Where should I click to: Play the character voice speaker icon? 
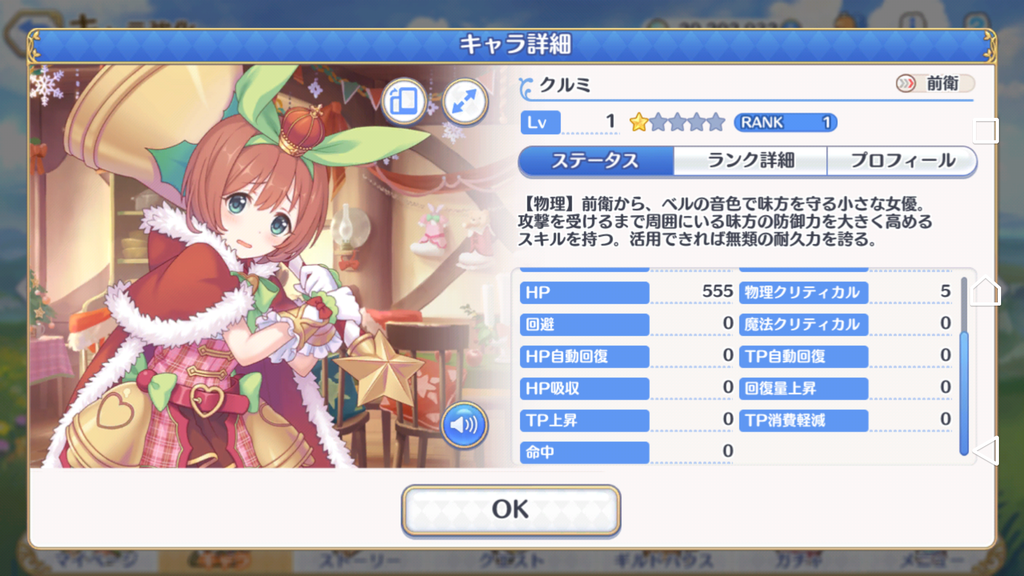(x=464, y=425)
